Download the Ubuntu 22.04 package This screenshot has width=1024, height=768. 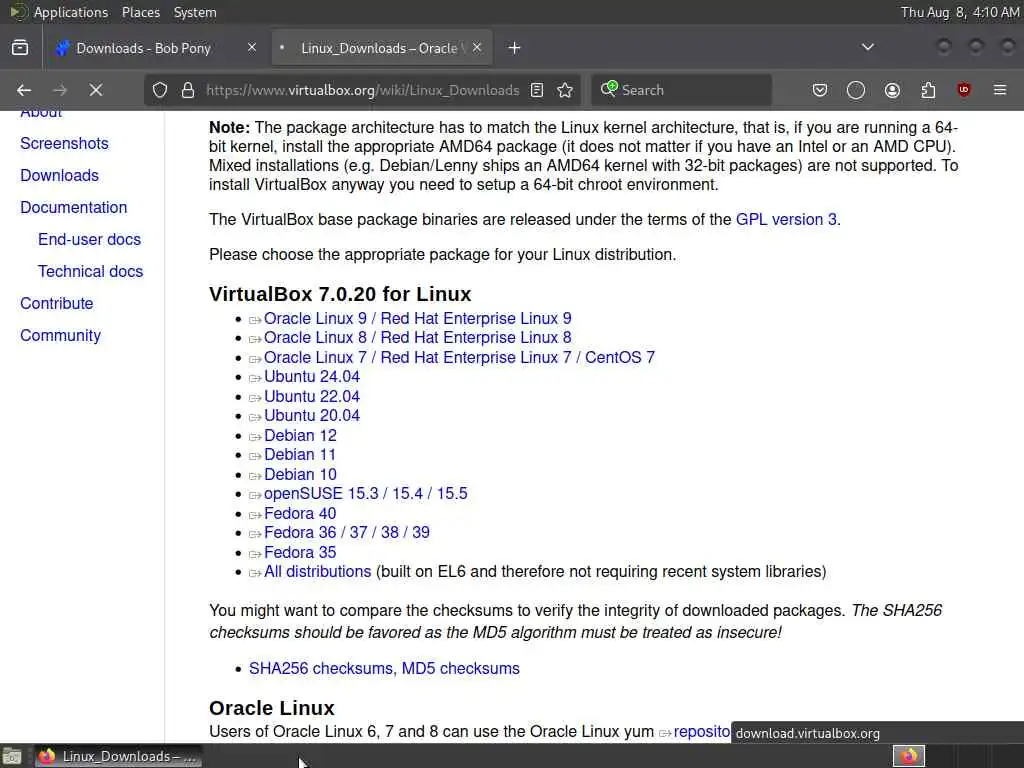tap(312, 397)
